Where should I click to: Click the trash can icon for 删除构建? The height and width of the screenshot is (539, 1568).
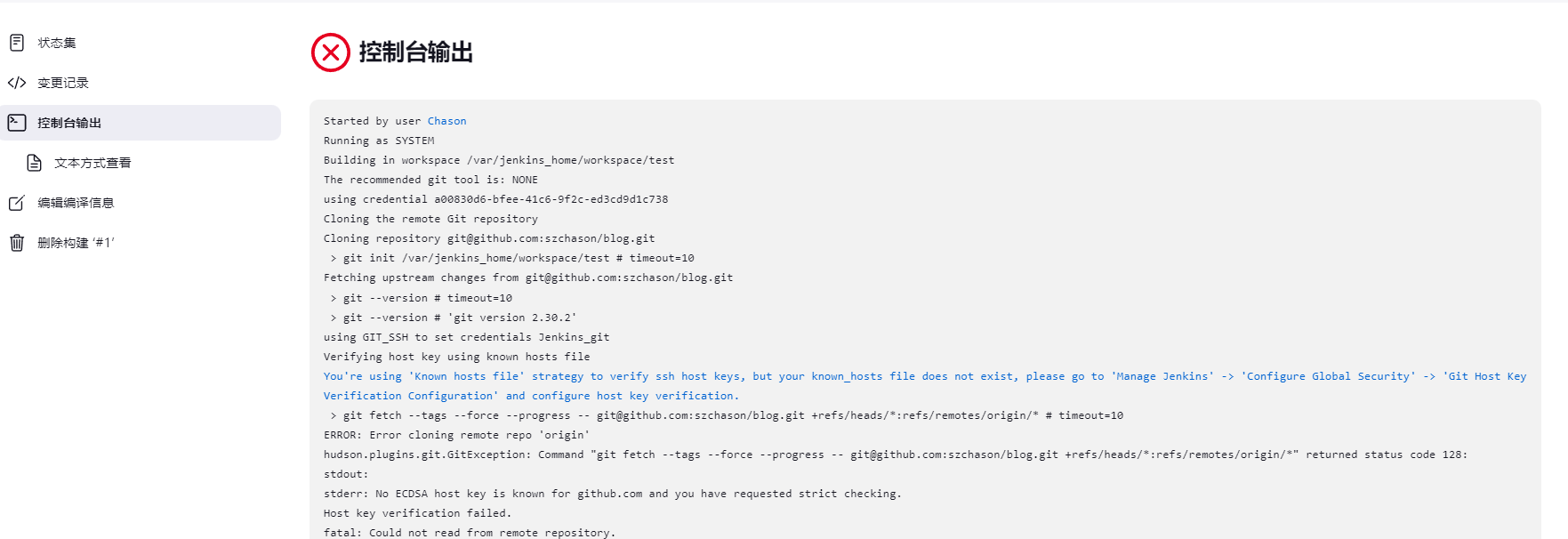click(x=17, y=243)
